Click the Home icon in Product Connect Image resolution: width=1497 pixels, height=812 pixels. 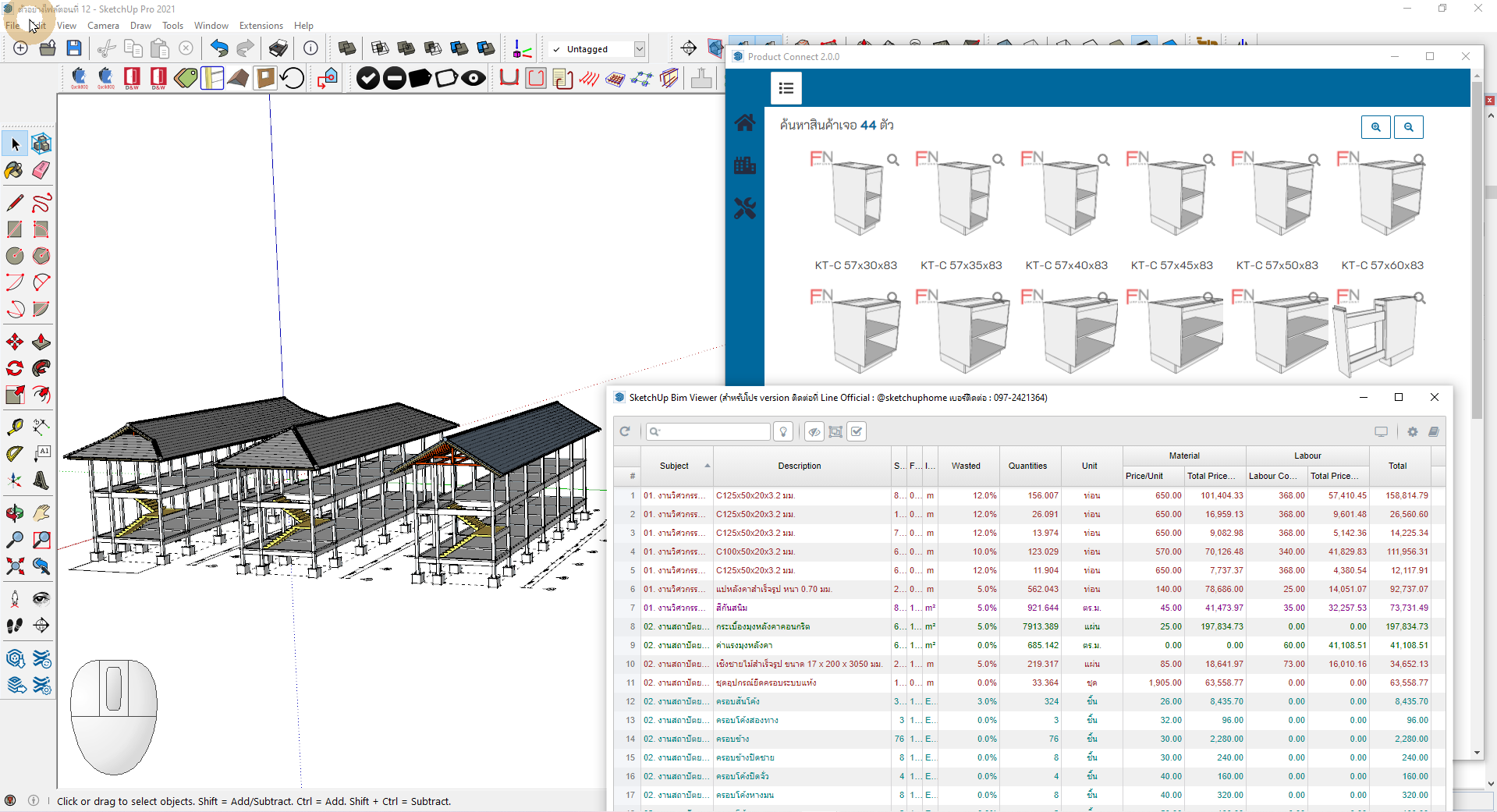[745, 122]
